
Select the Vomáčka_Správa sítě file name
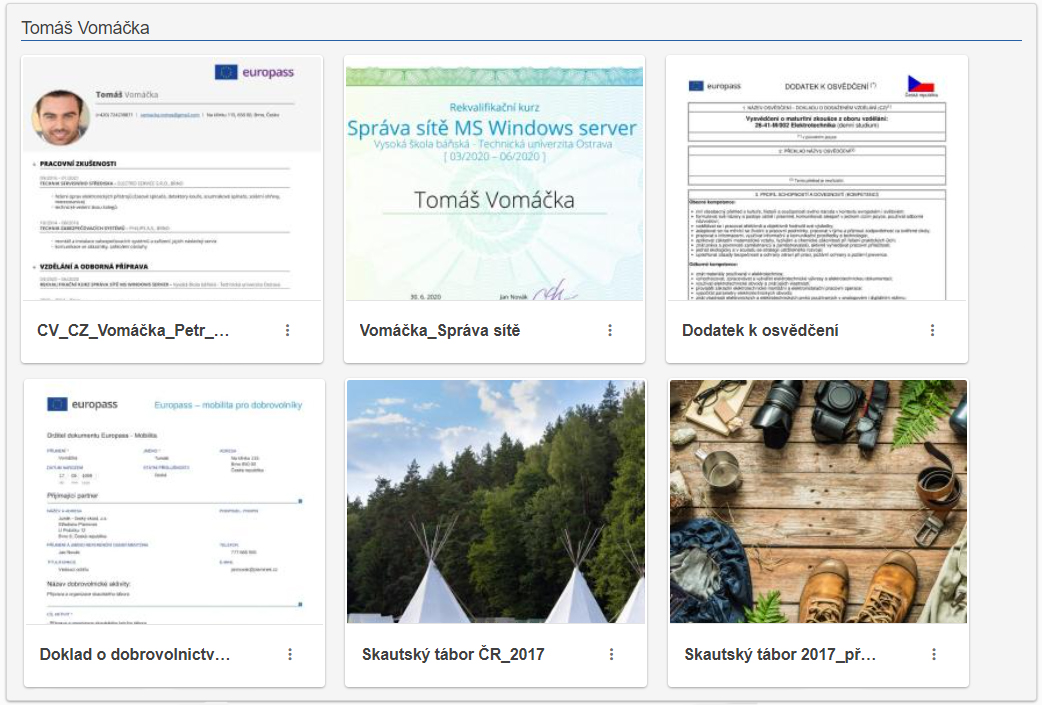point(440,330)
